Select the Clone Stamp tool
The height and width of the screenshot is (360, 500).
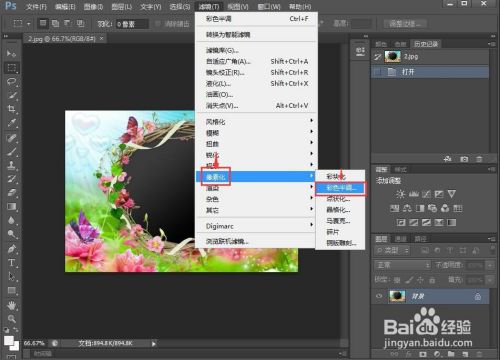tap(11, 165)
